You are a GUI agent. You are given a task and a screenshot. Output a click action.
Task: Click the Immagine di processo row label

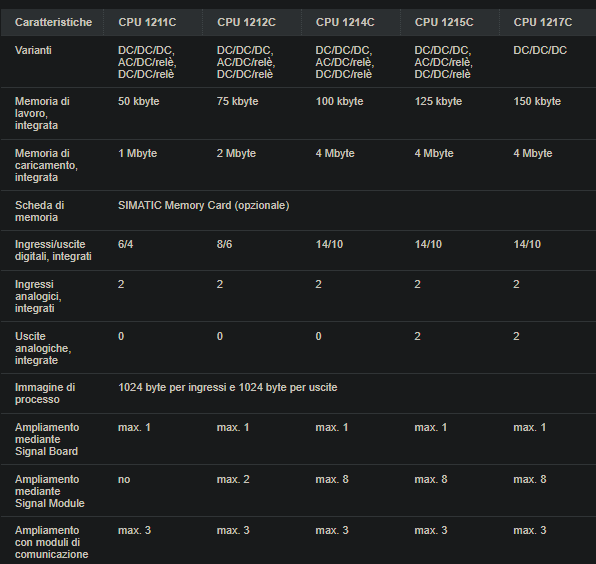tap(45, 393)
